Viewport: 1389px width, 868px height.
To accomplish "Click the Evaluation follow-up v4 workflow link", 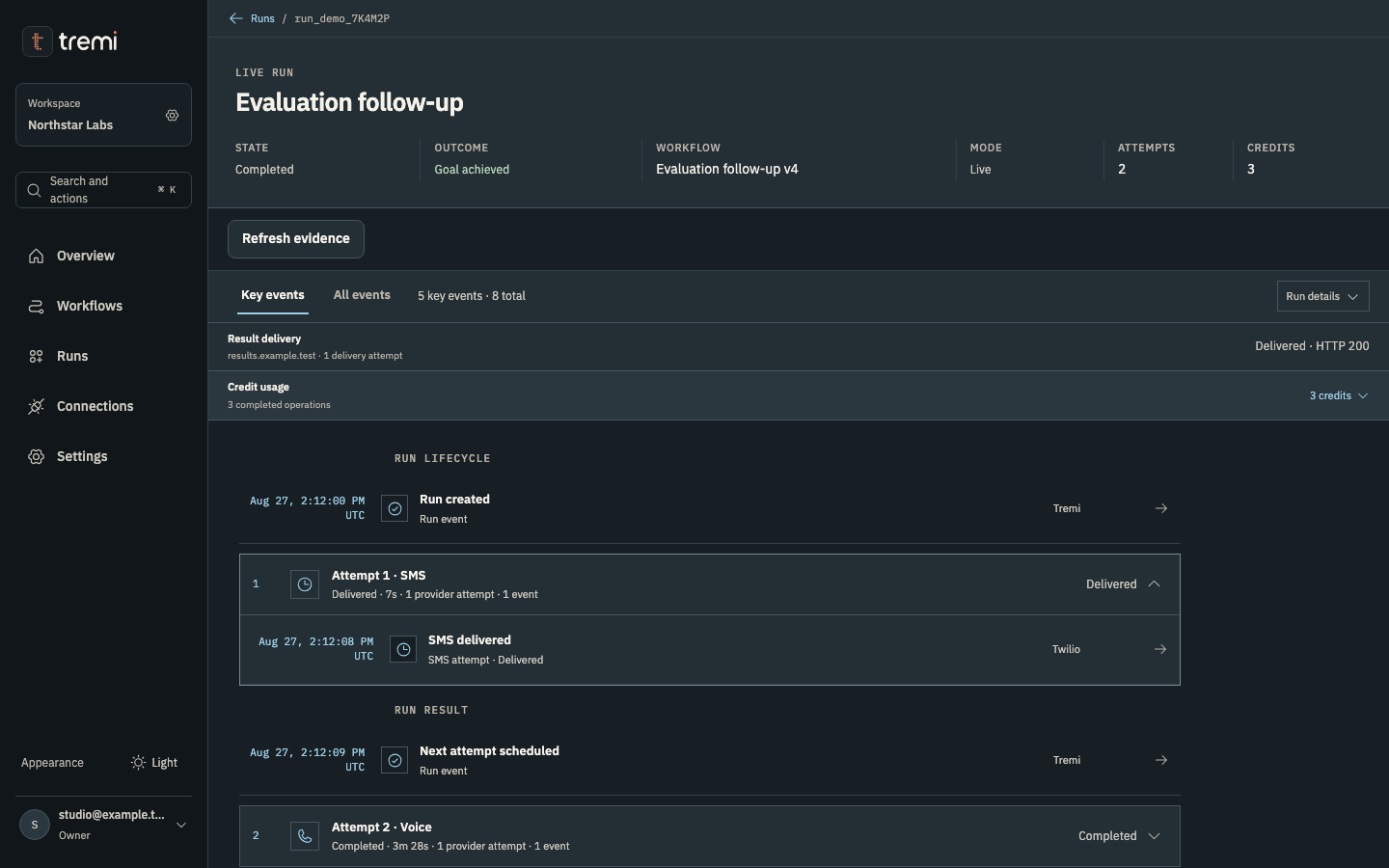I will pos(727,169).
